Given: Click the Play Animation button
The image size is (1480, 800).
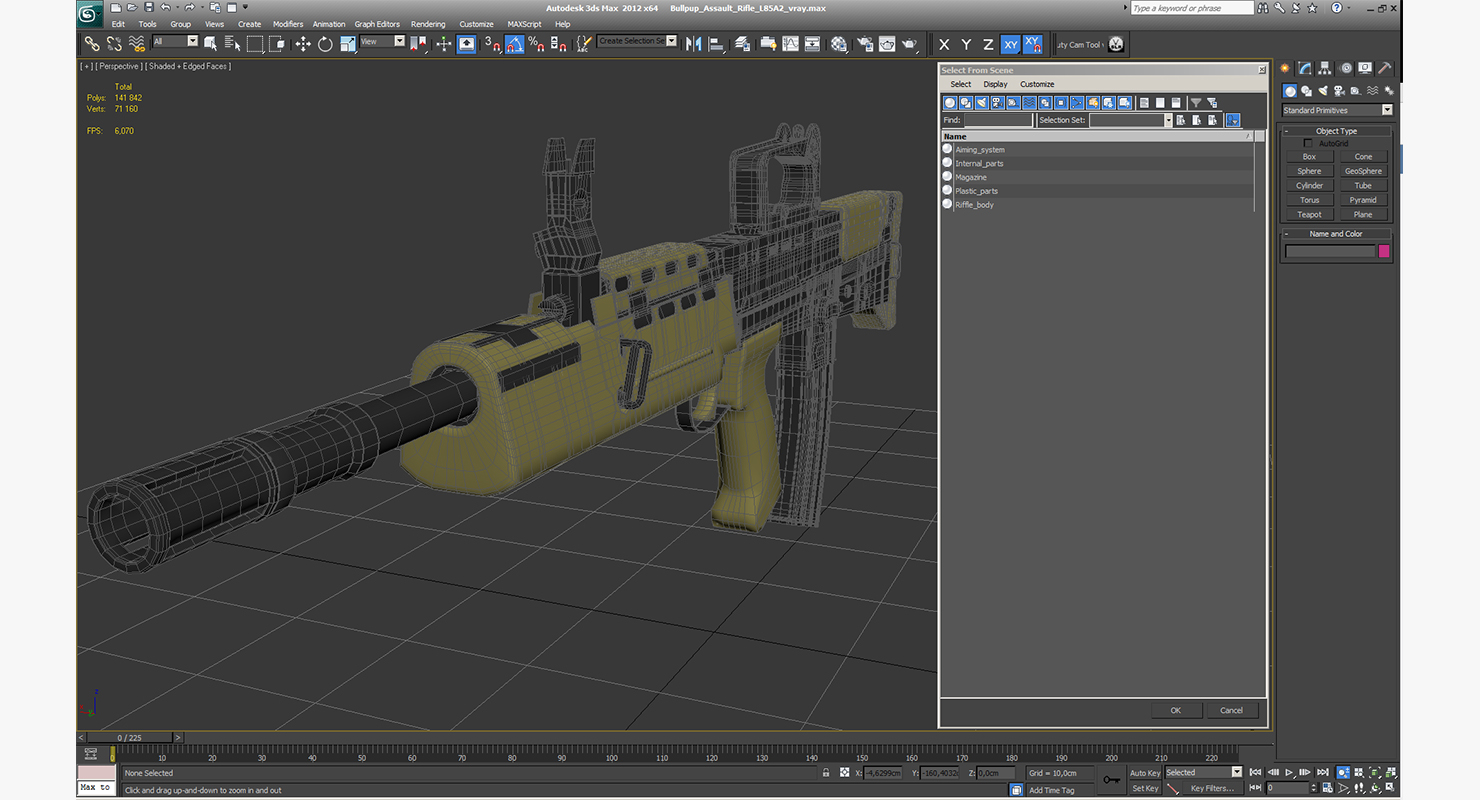Looking at the screenshot, I should coord(1290,772).
